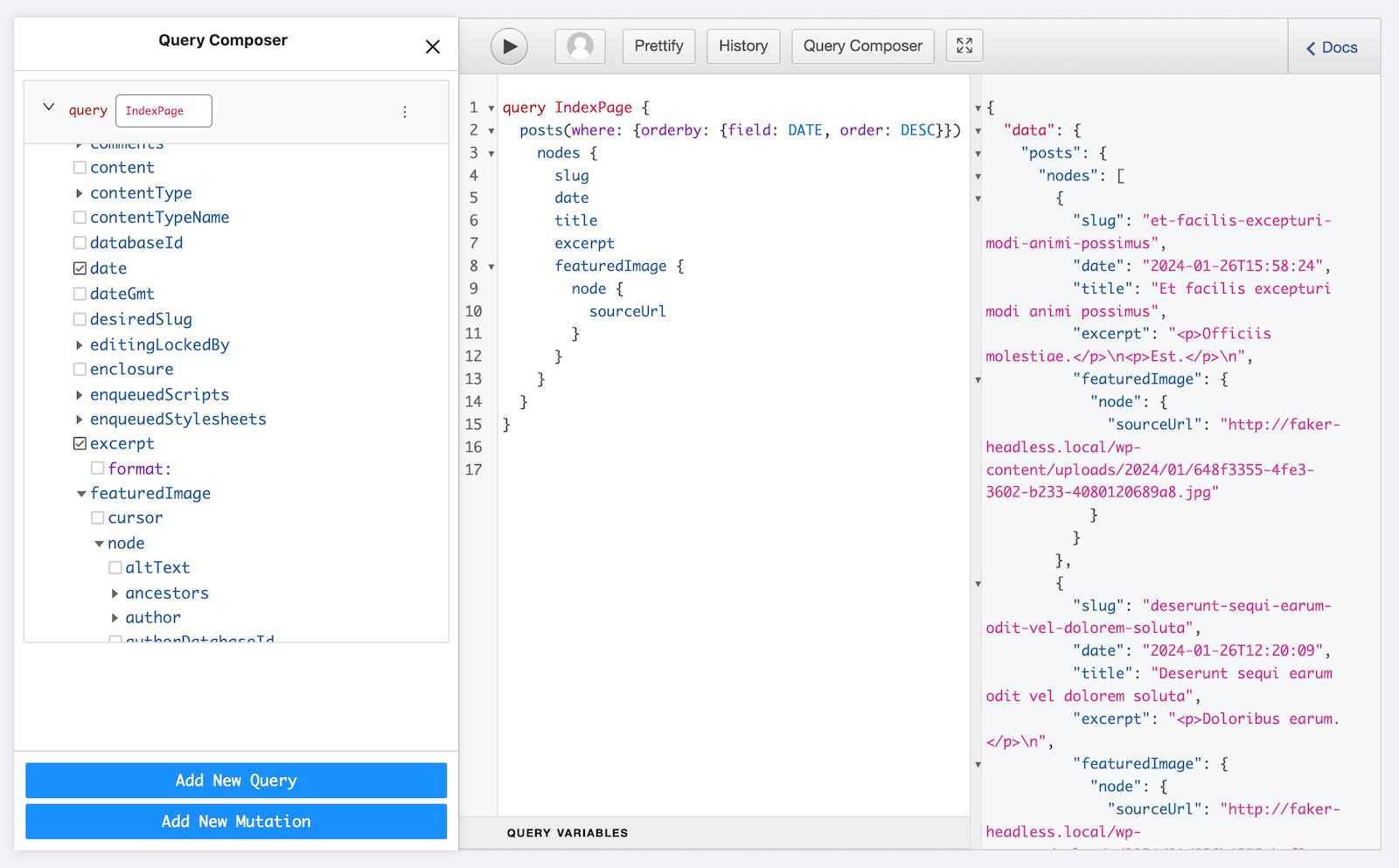Expand the editor to fullscreen
Screen dimensions: 1399x868
point(964,46)
